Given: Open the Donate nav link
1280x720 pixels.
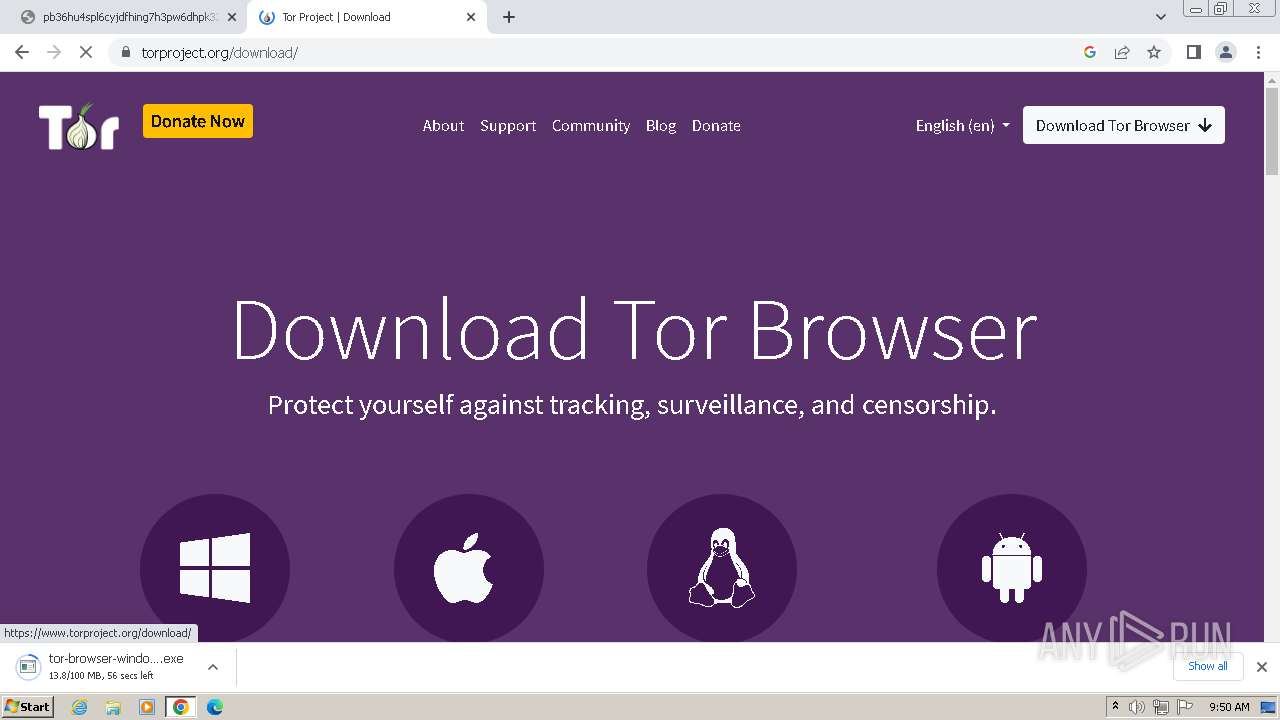Looking at the screenshot, I should pos(716,125).
